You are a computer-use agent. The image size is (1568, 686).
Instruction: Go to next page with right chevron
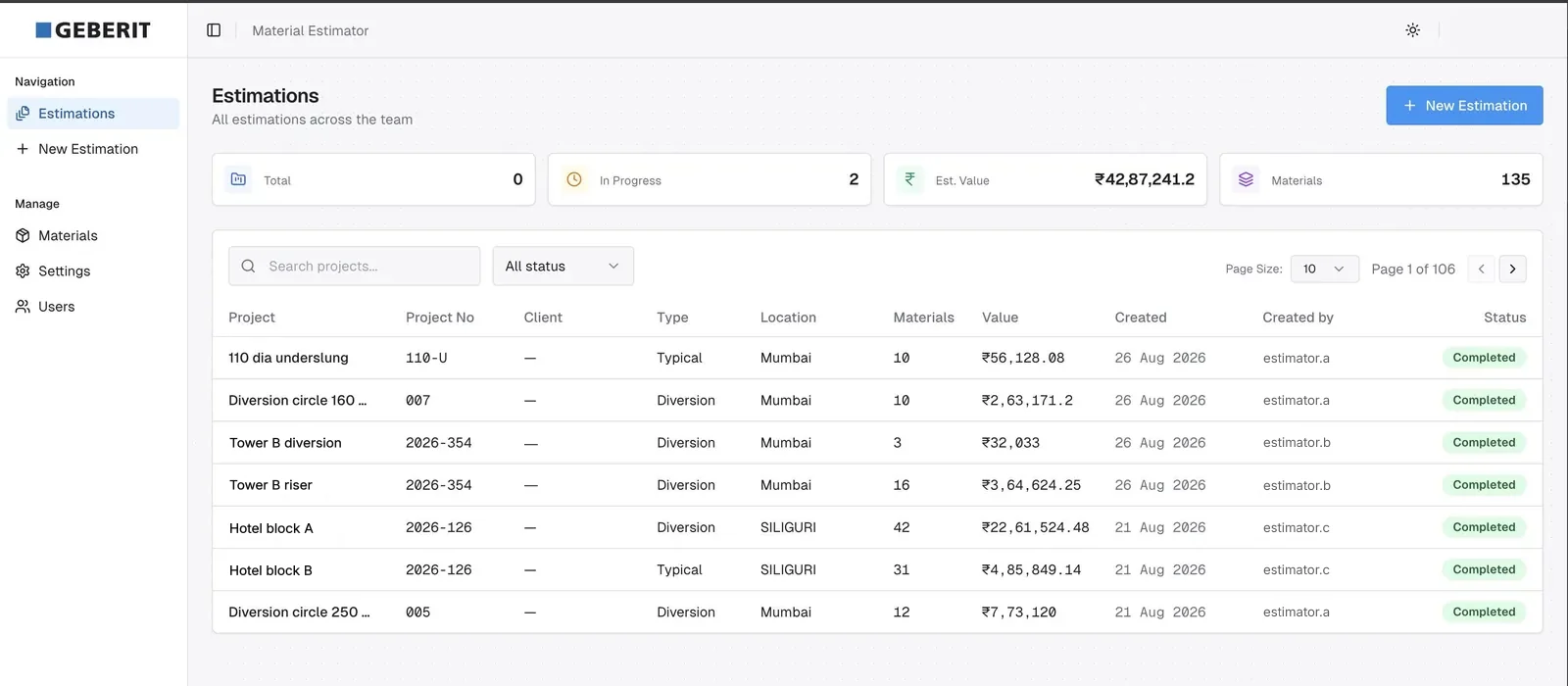[1512, 269]
